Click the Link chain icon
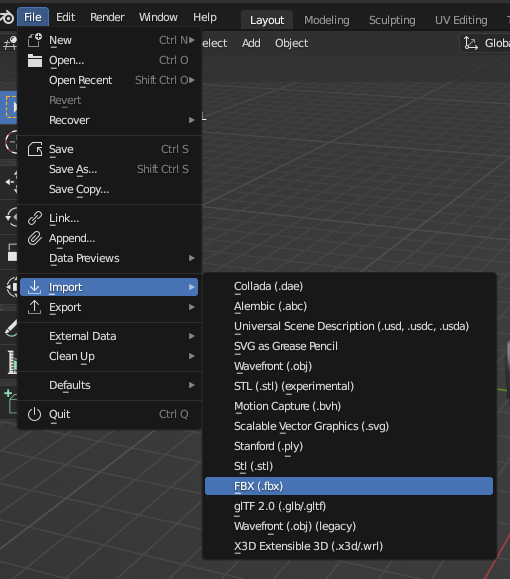 coord(35,218)
